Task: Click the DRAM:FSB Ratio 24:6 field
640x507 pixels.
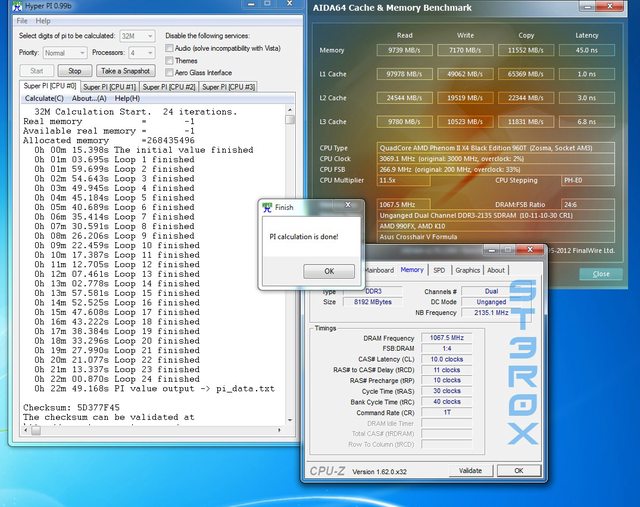Action: coord(588,205)
